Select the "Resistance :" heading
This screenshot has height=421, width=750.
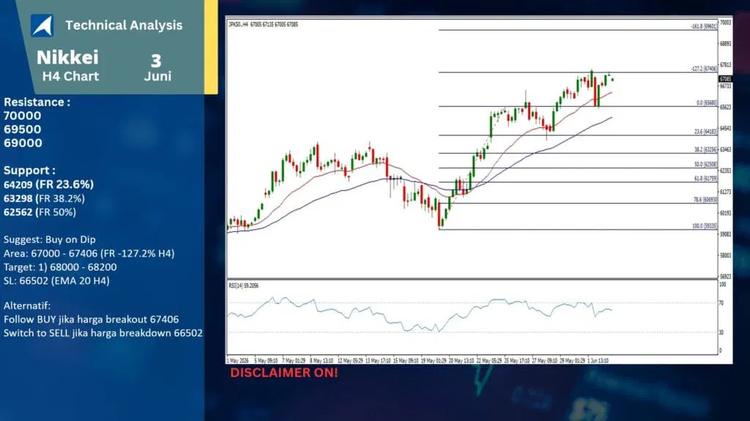click(x=37, y=102)
